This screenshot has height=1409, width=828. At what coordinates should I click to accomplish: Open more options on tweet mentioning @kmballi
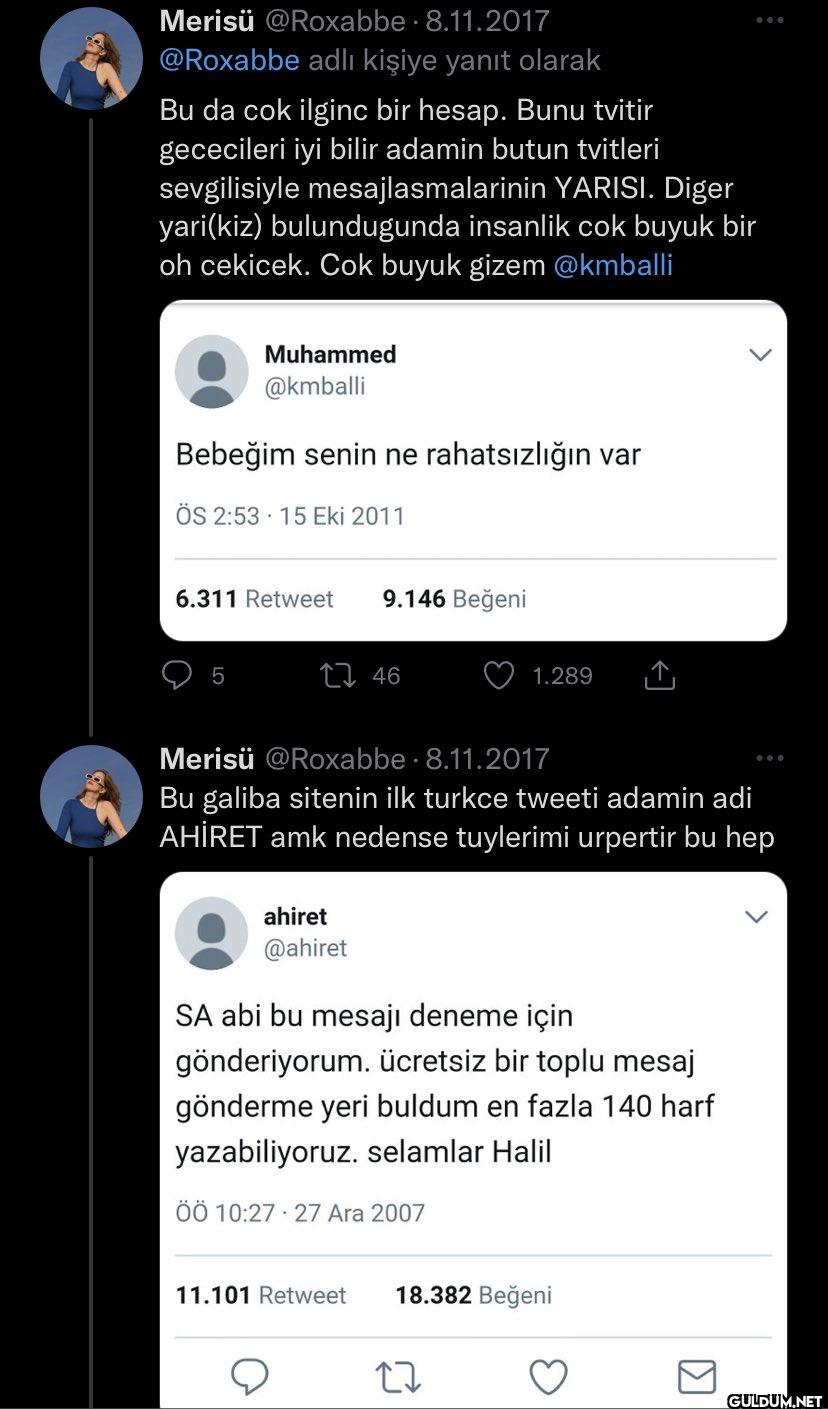click(x=770, y=20)
